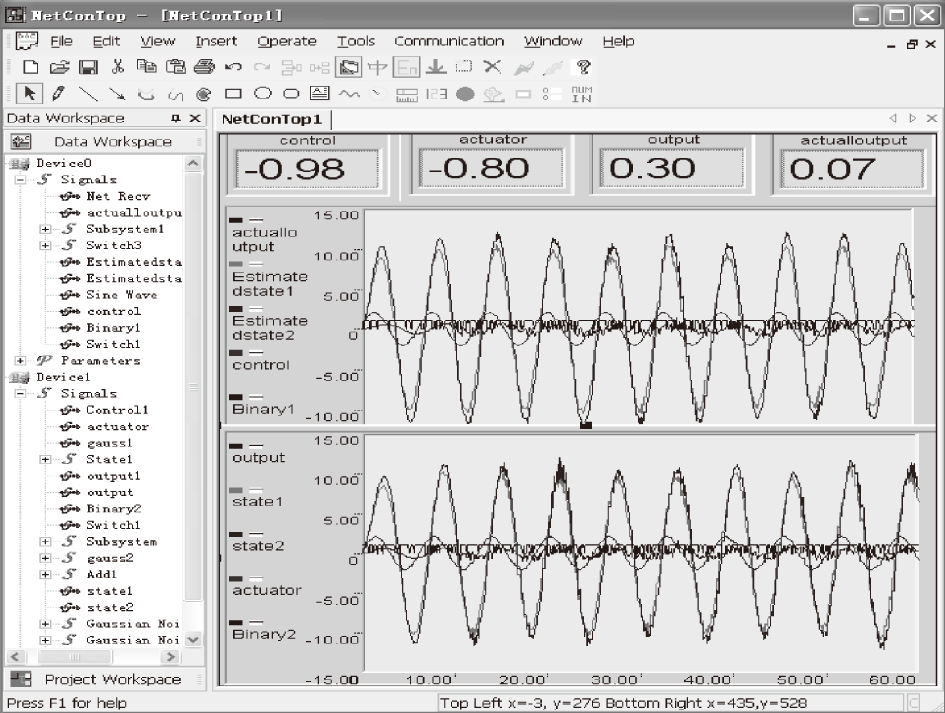
Task: Click the Open folder toolbar icon
Action: (59, 67)
